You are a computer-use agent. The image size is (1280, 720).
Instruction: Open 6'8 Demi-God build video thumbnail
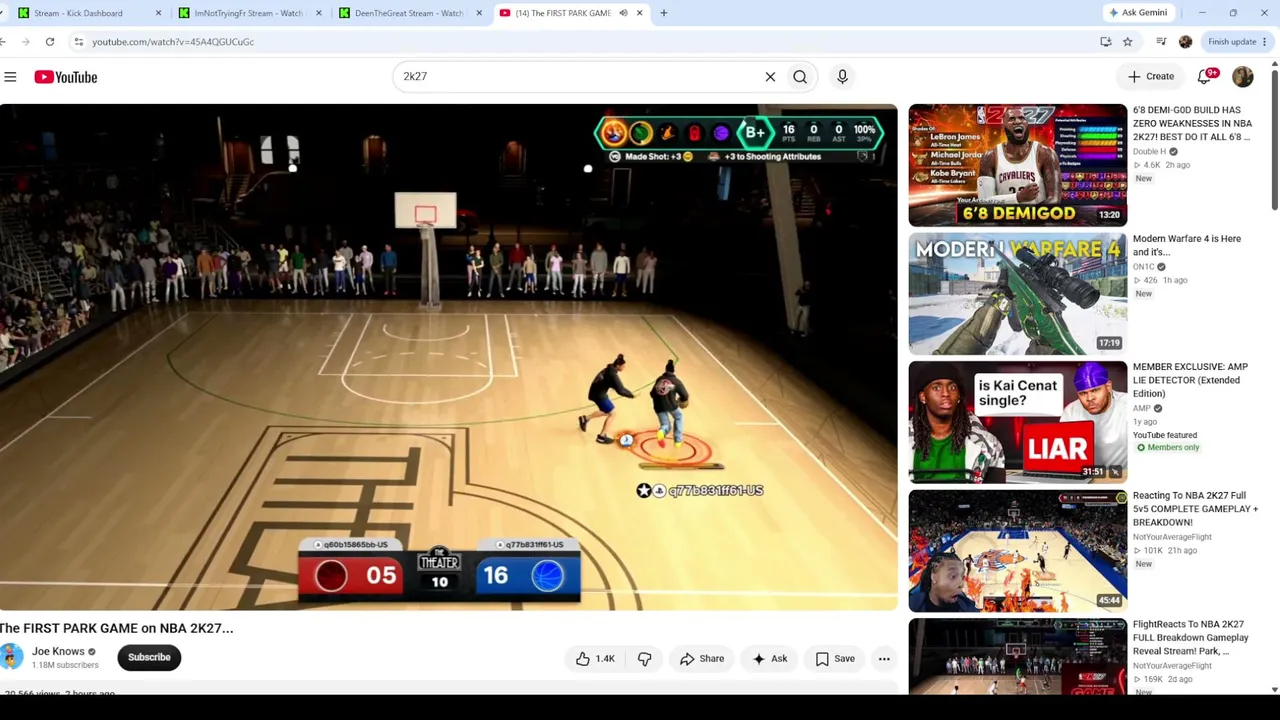tap(1017, 165)
